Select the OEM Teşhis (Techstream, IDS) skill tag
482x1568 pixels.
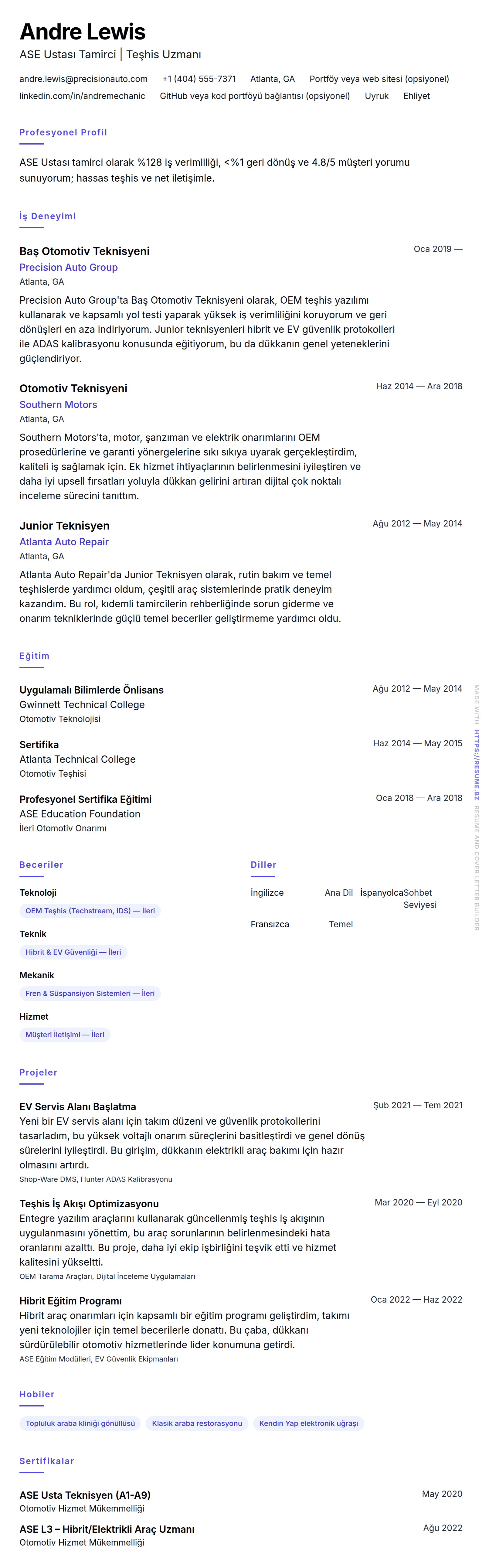[90, 911]
